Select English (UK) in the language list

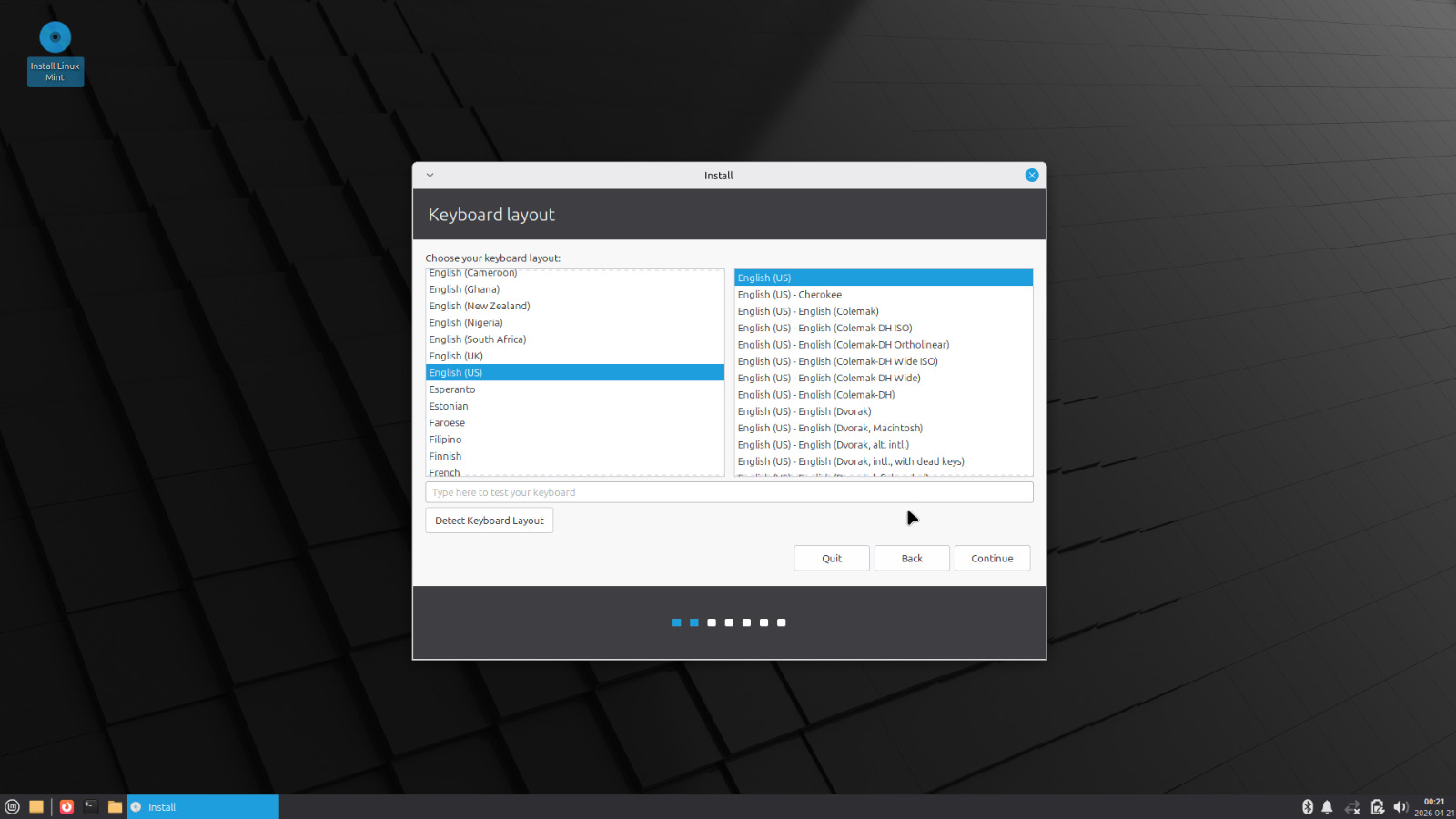pyautogui.click(x=456, y=356)
